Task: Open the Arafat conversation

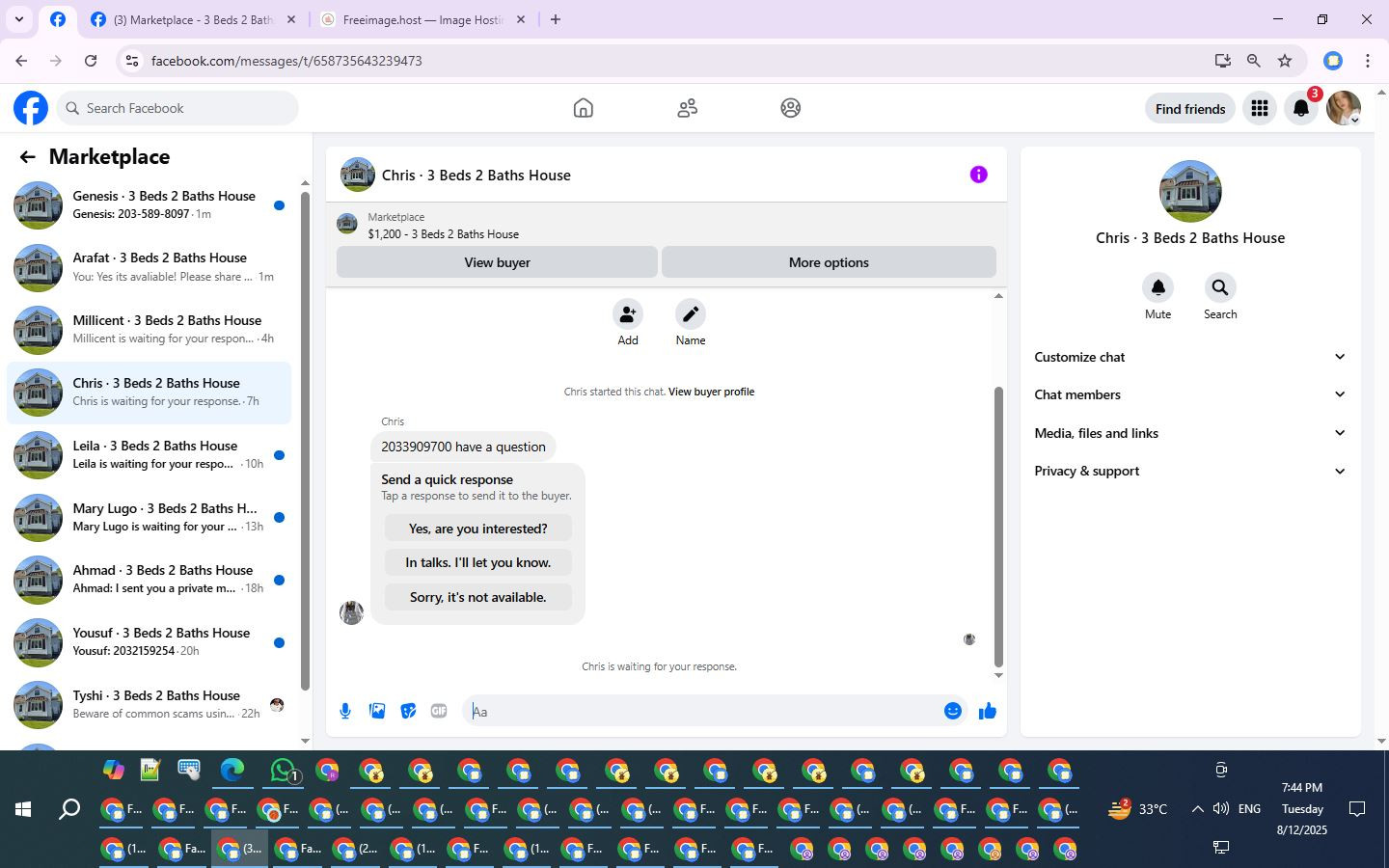Action: tap(150, 267)
